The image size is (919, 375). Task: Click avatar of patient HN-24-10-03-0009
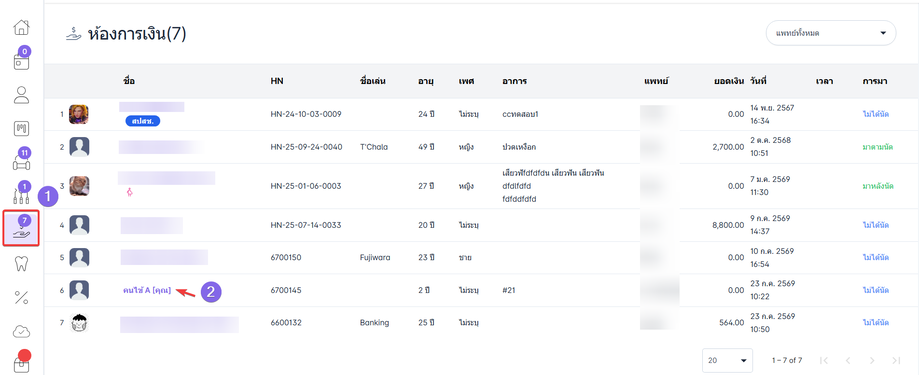pos(79,114)
